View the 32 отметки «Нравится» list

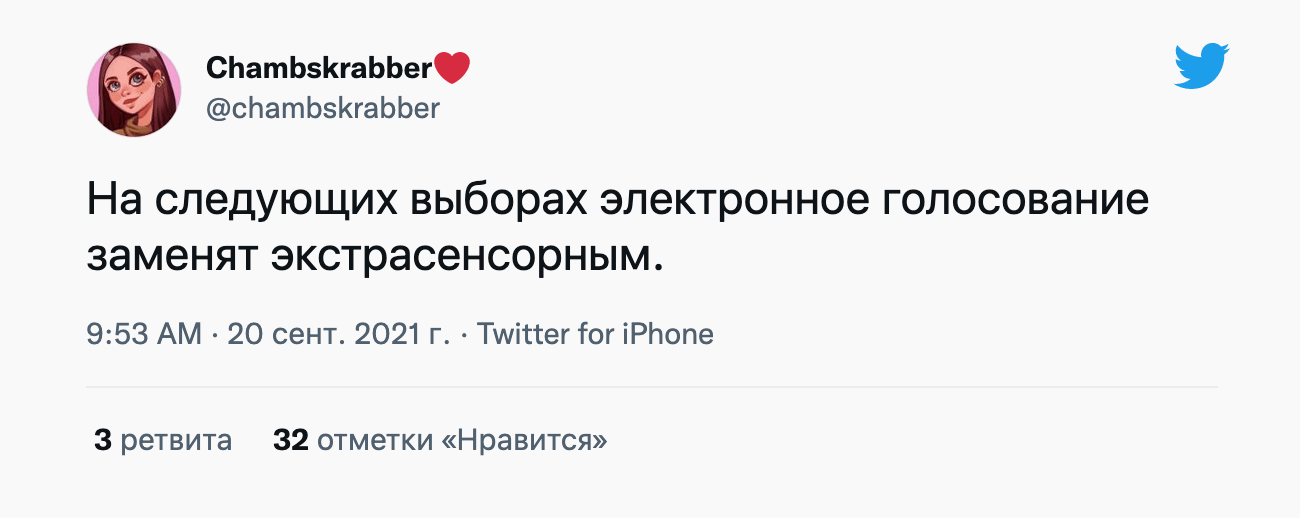pos(440,440)
